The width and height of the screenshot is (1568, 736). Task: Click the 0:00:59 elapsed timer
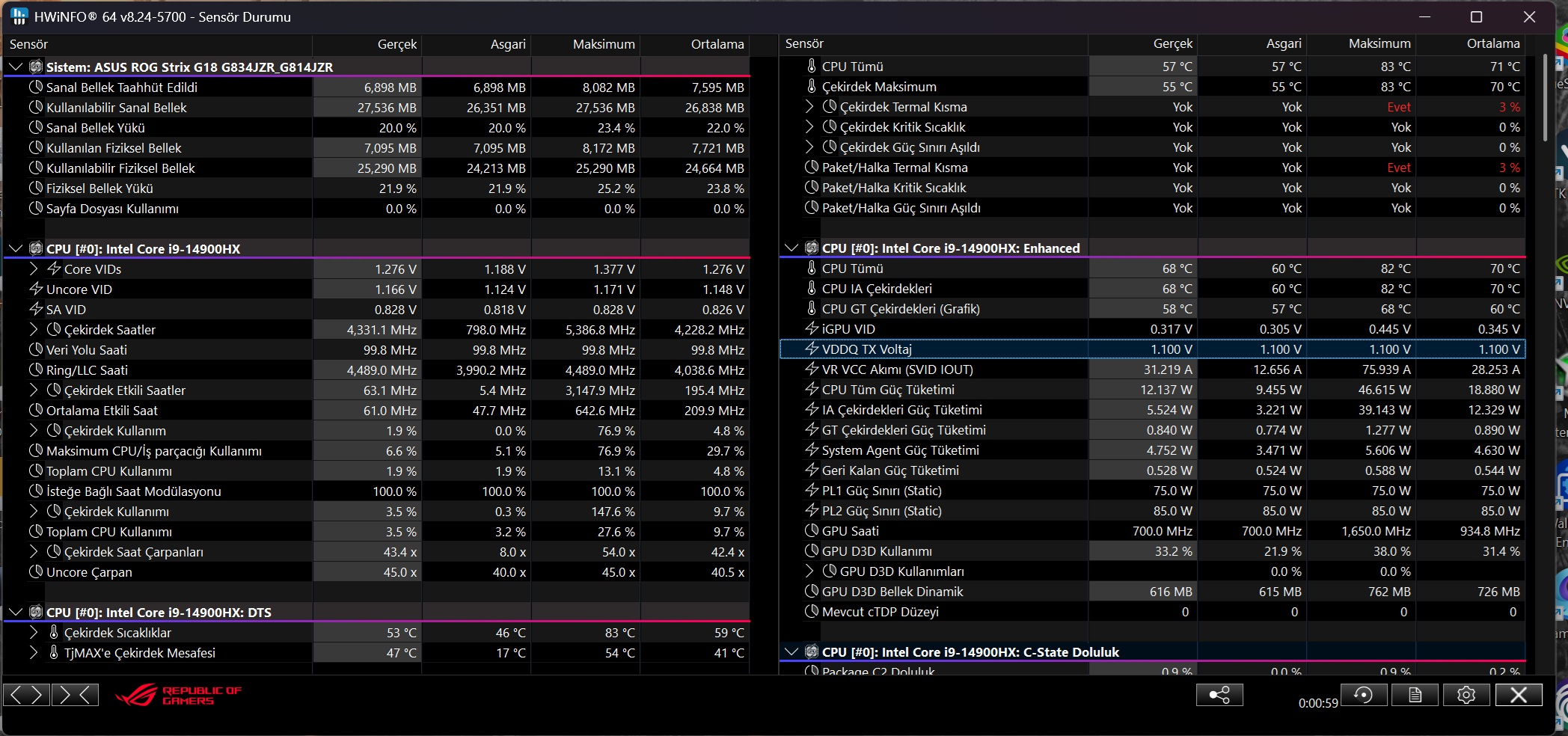click(x=1317, y=703)
